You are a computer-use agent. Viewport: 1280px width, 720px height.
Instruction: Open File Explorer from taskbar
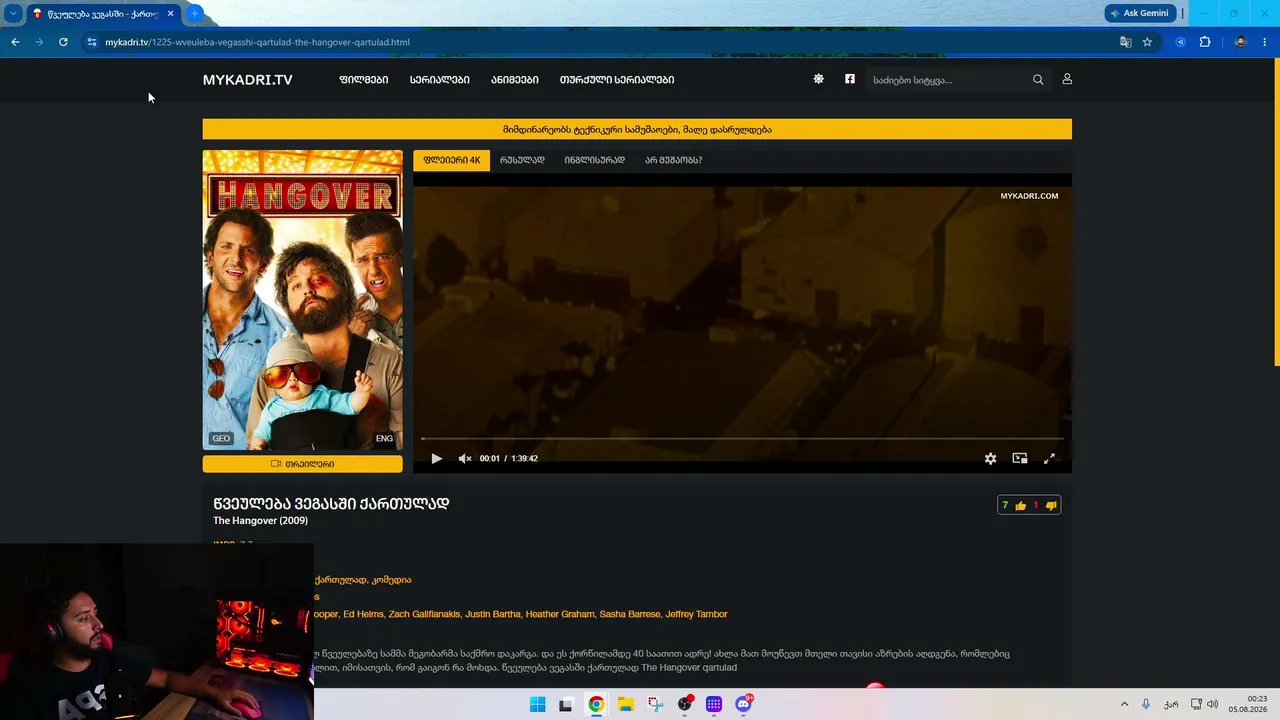[625, 704]
